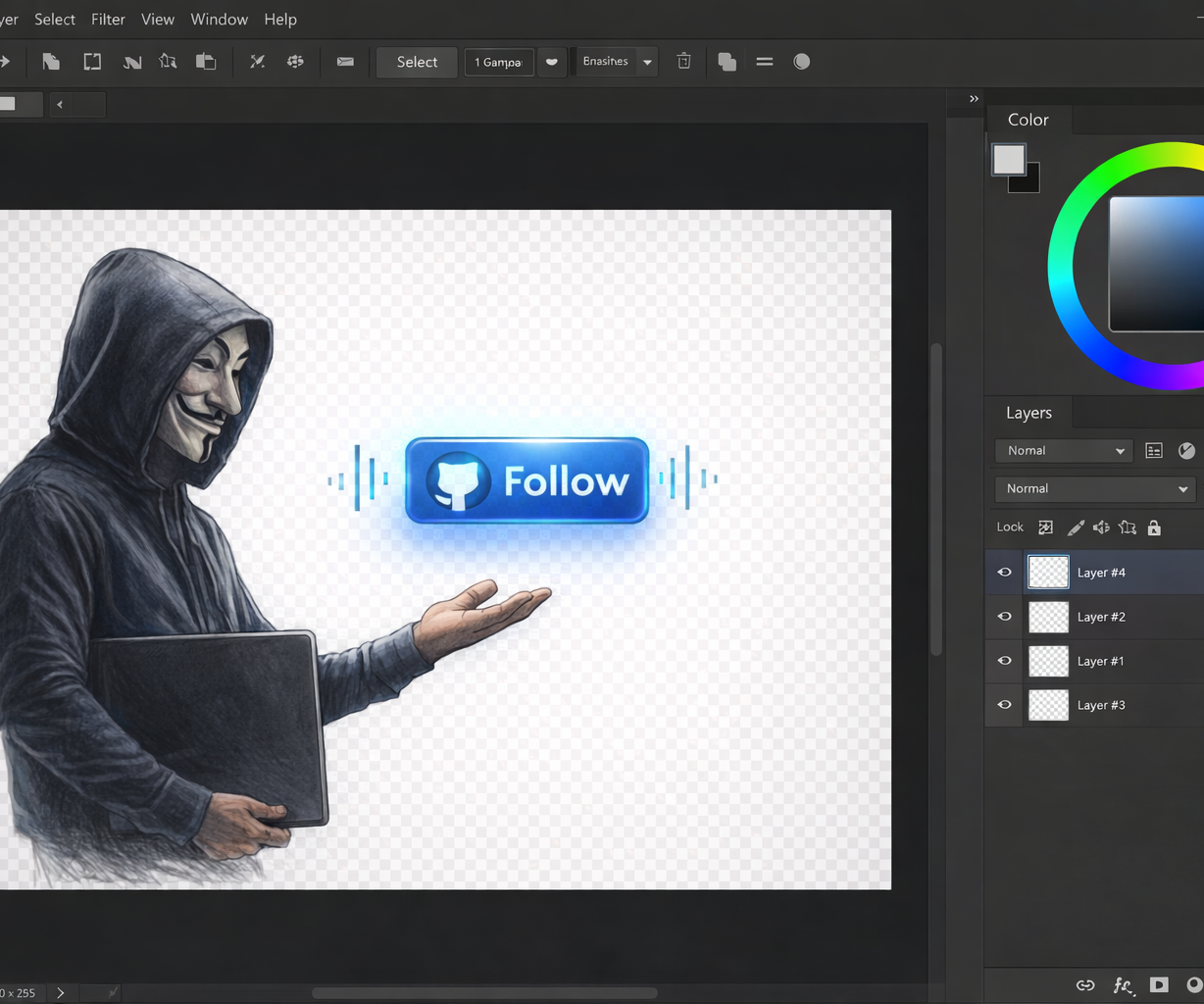1204x1004 pixels.
Task: Click the Bnasines button label
Action: tap(606, 62)
